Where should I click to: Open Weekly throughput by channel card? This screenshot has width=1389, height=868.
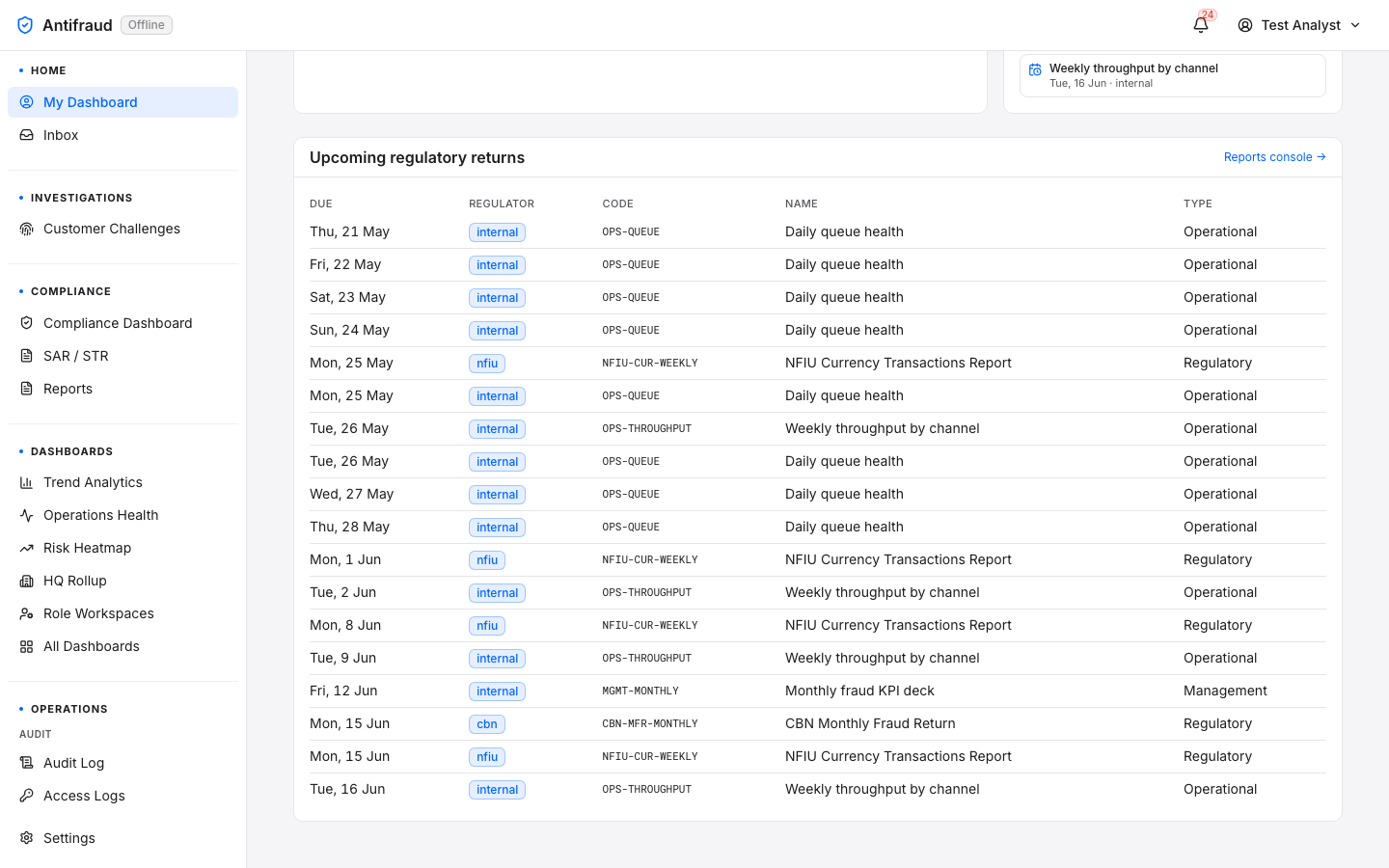click(x=1172, y=75)
